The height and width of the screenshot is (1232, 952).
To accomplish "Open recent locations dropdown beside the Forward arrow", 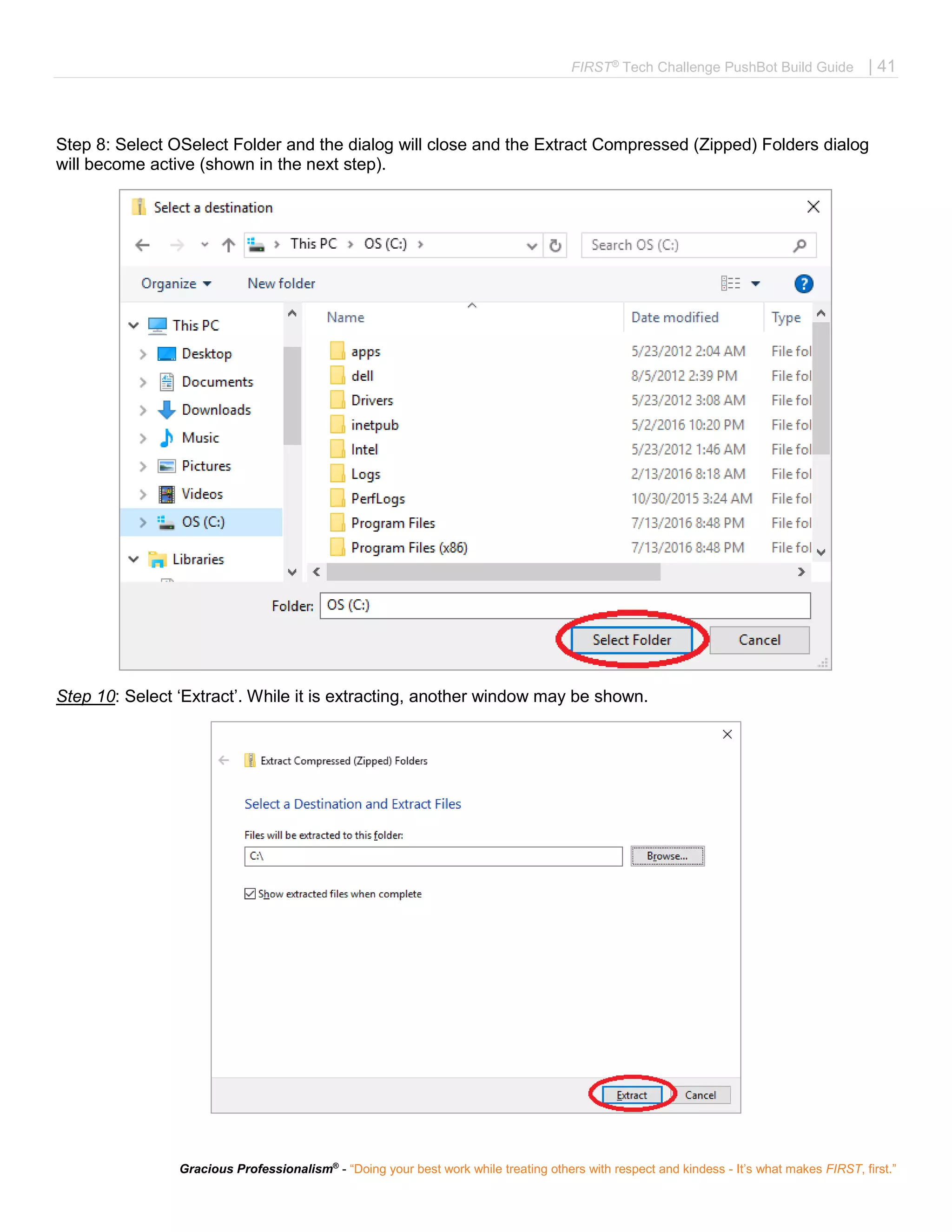I will click(204, 245).
